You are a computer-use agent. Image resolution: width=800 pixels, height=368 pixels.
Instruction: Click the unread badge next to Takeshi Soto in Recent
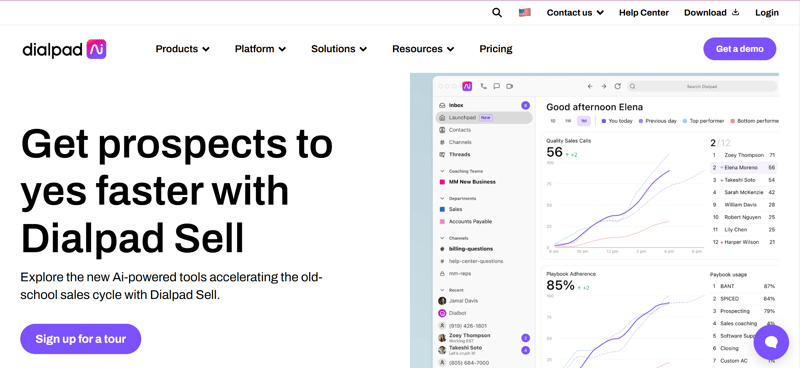(526, 350)
